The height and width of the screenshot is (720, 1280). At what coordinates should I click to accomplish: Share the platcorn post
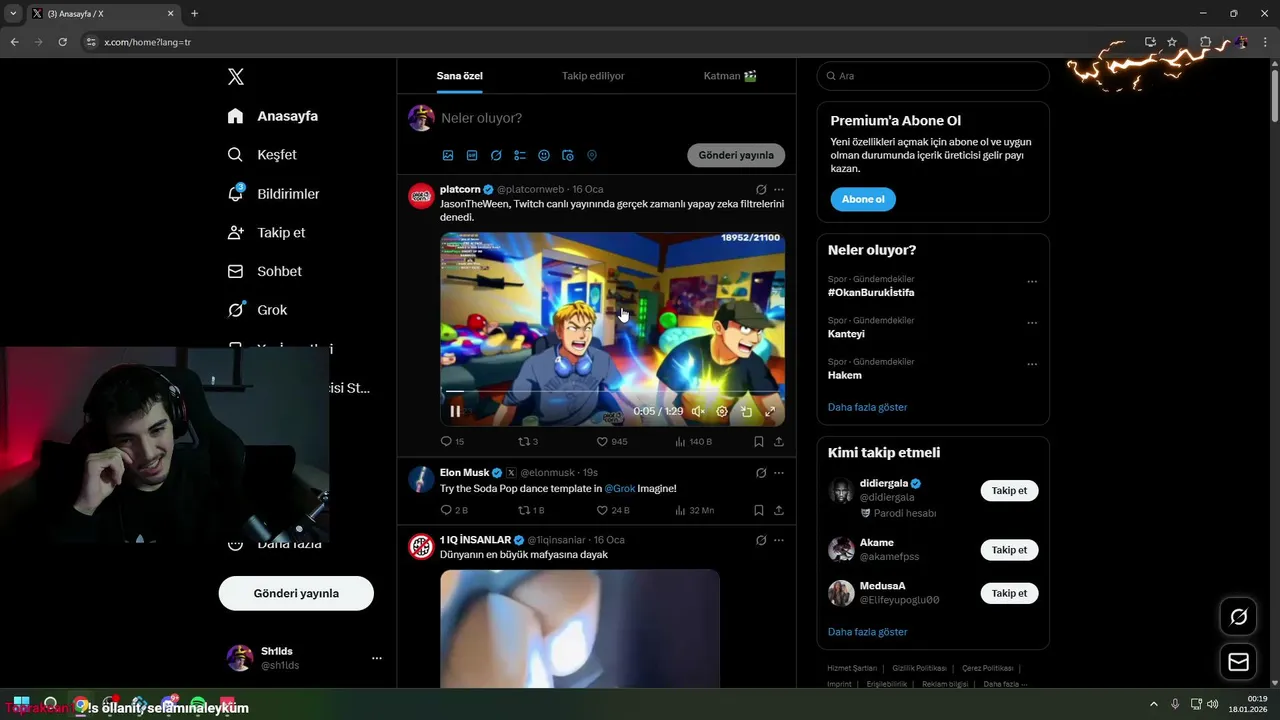pos(779,442)
